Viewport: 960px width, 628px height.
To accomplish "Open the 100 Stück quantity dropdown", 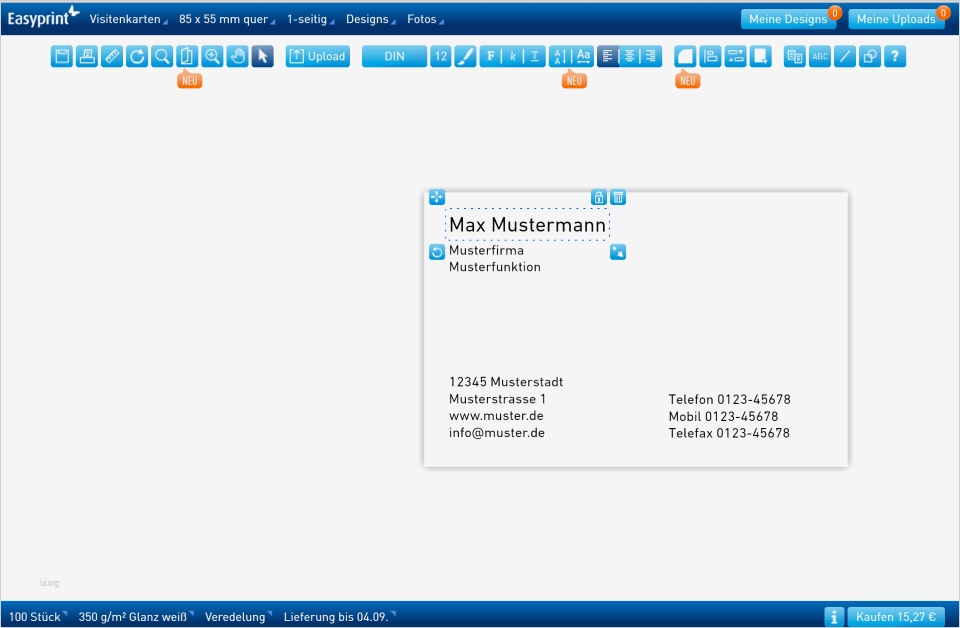I will tap(37, 616).
